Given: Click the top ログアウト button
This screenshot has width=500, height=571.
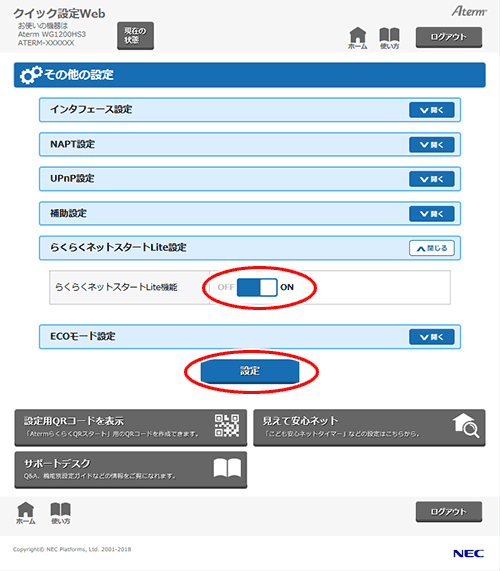Looking at the screenshot, I should click(x=449, y=37).
